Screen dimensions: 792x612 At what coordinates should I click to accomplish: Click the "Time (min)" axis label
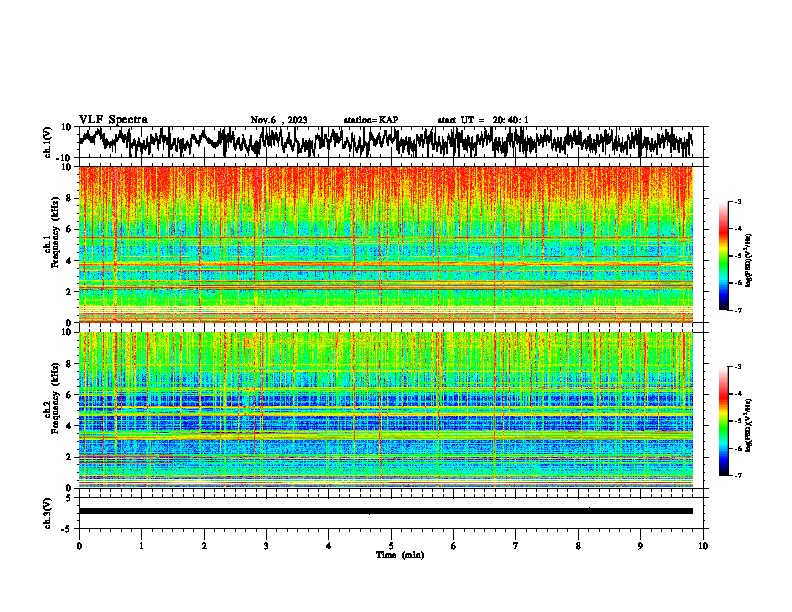coord(400,555)
